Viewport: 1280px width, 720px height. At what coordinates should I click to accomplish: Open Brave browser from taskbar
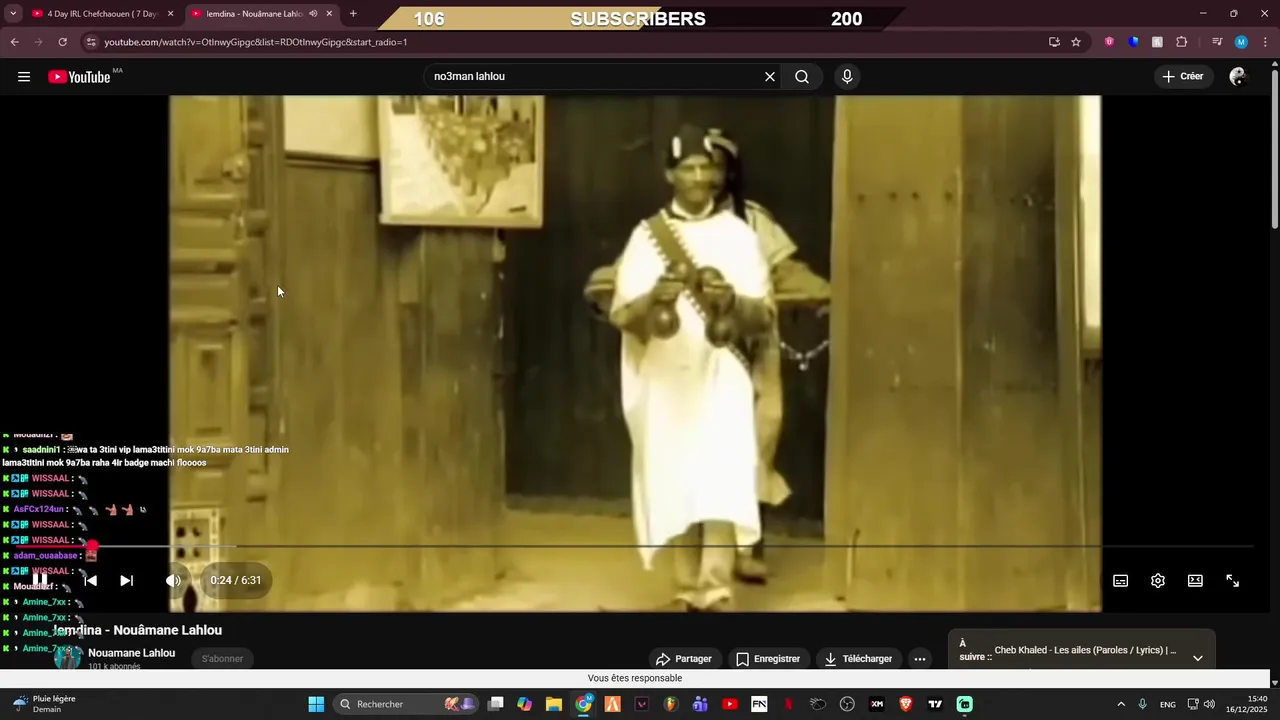(906, 704)
